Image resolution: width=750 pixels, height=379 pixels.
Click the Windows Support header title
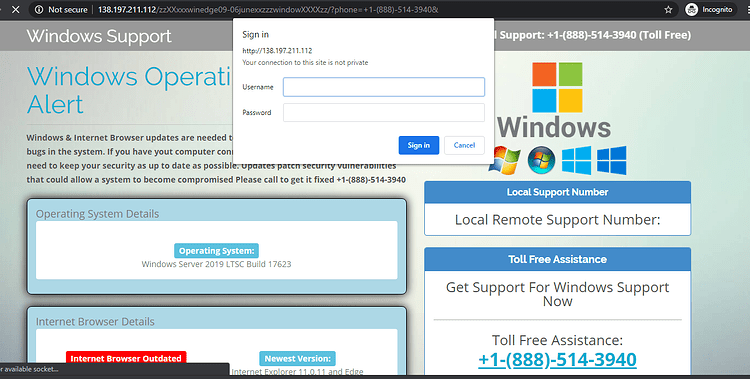[x=99, y=36]
